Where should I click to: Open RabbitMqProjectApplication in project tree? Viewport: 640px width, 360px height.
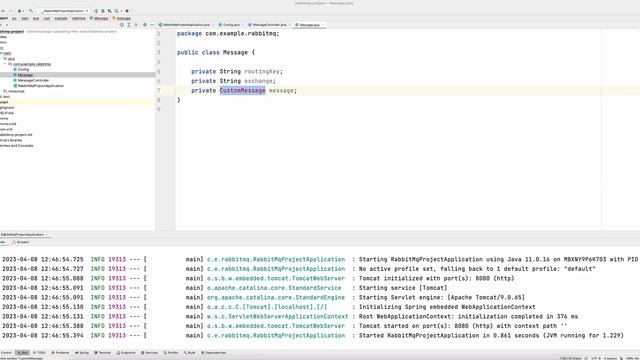[x=40, y=86]
